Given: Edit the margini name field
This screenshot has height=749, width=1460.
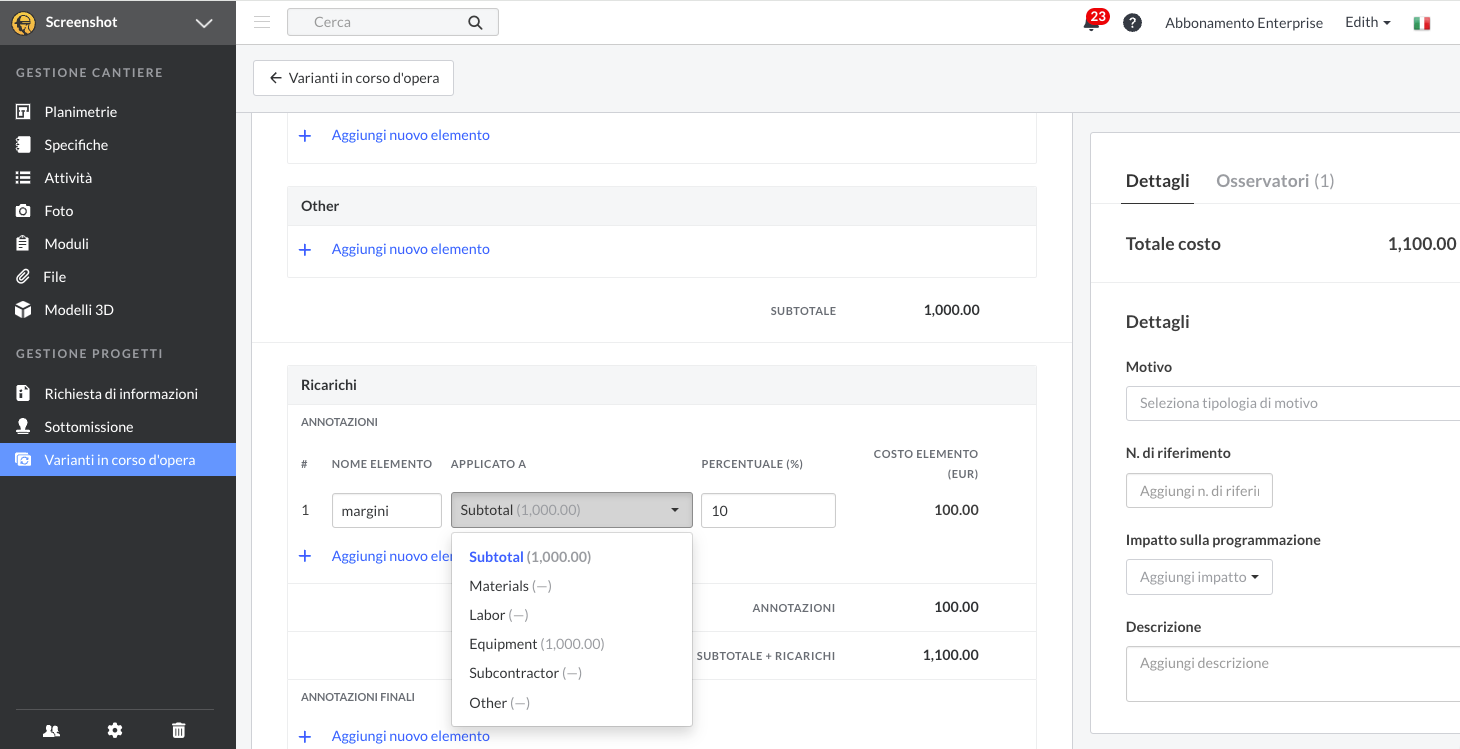Looking at the screenshot, I should click(x=386, y=510).
